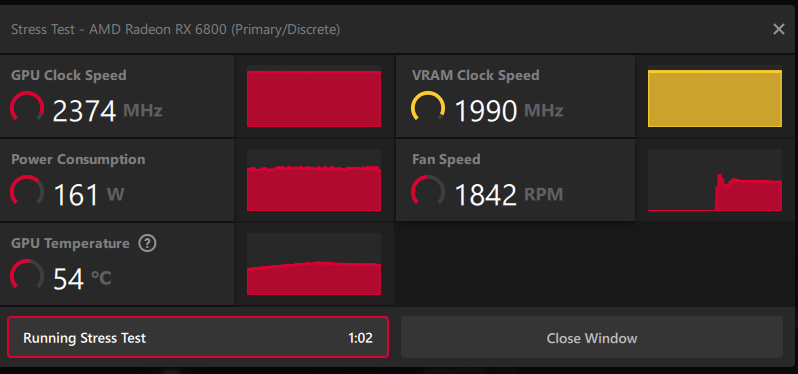Click the Fan Speed label

446,160
